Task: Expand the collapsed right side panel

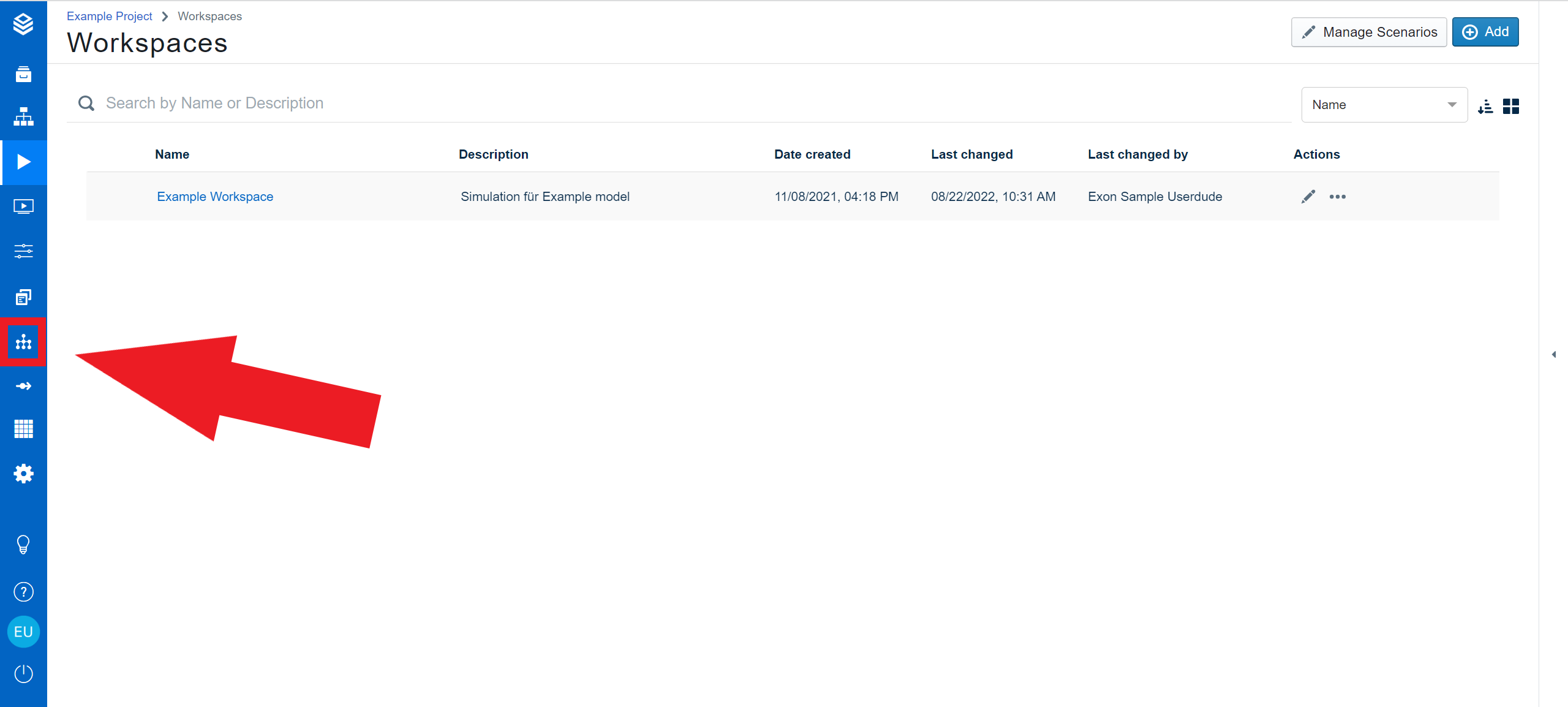Action: coord(1554,355)
